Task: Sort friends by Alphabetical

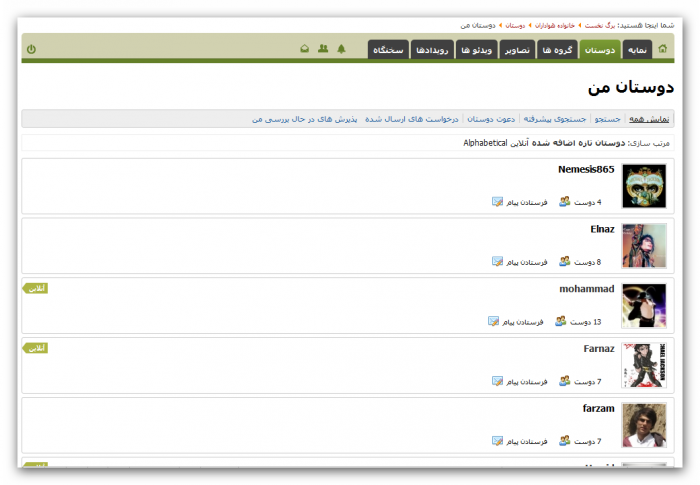Action: (485, 143)
